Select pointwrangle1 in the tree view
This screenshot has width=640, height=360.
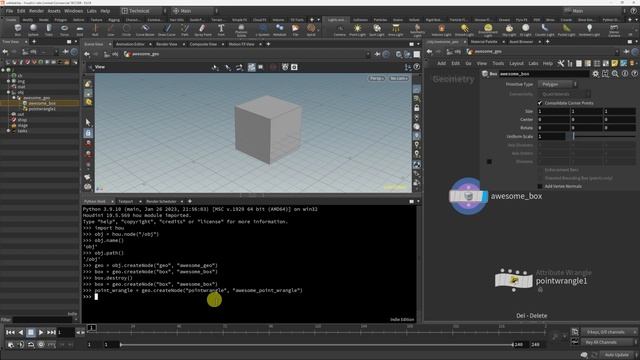[x=42, y=109]
